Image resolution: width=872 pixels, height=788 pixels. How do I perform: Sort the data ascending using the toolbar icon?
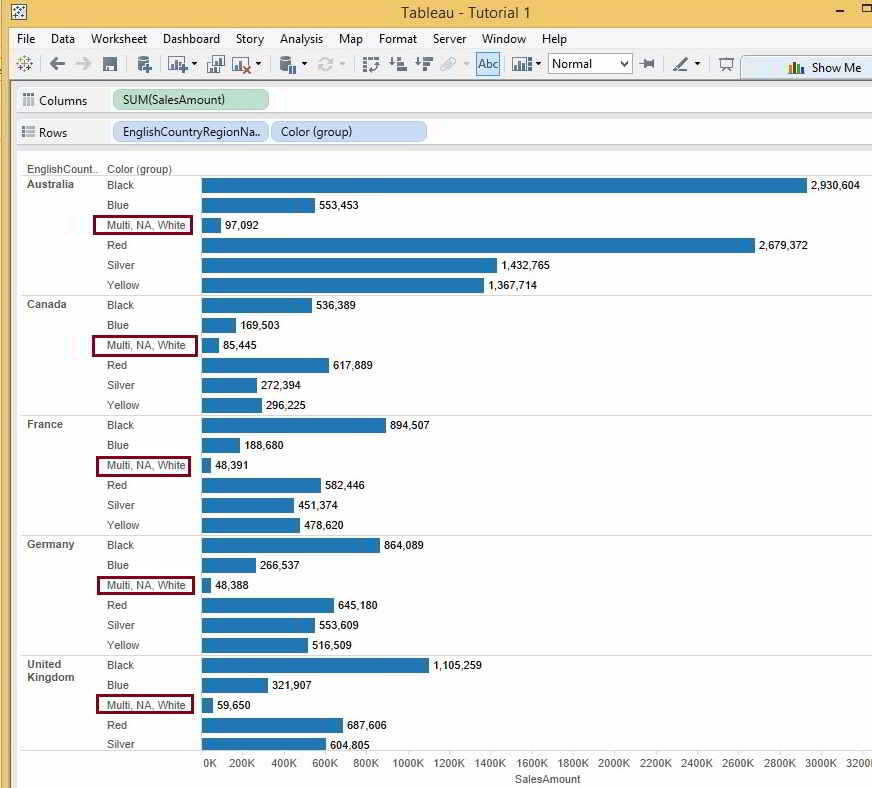(x=398, y=66)
